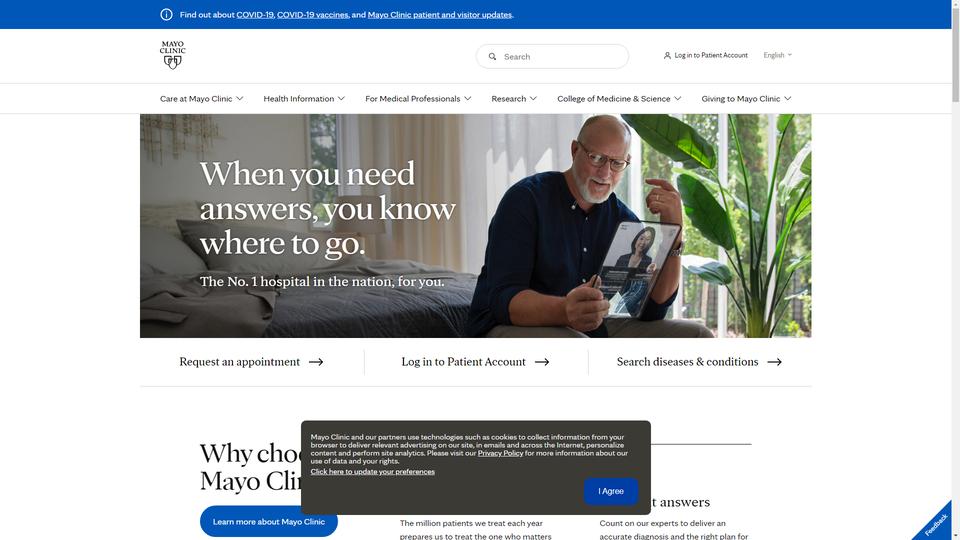
Task: Open the Feedback corner tab
Action: click(936, 523)
